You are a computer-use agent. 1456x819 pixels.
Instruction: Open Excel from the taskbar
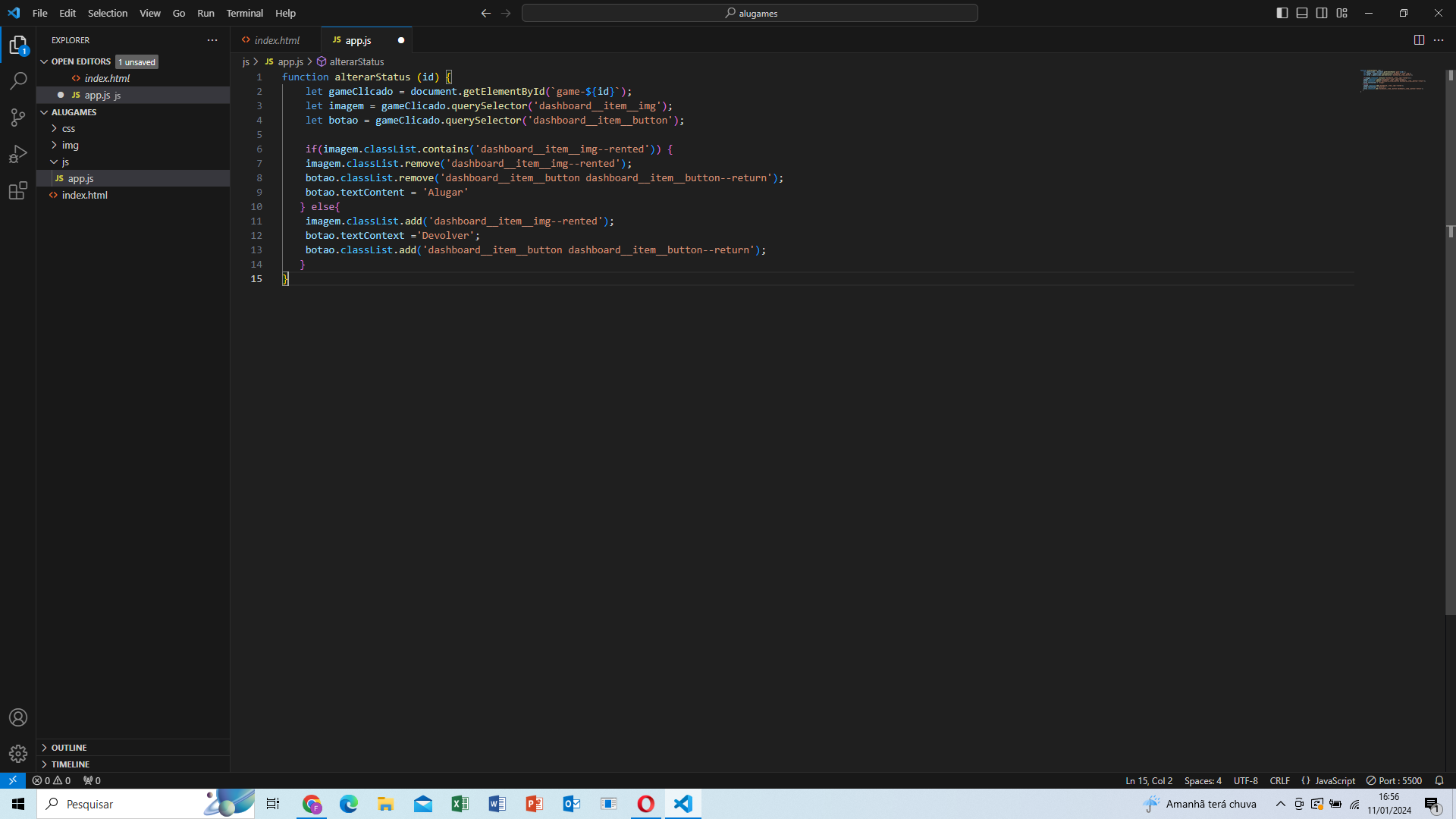point(460,804)
